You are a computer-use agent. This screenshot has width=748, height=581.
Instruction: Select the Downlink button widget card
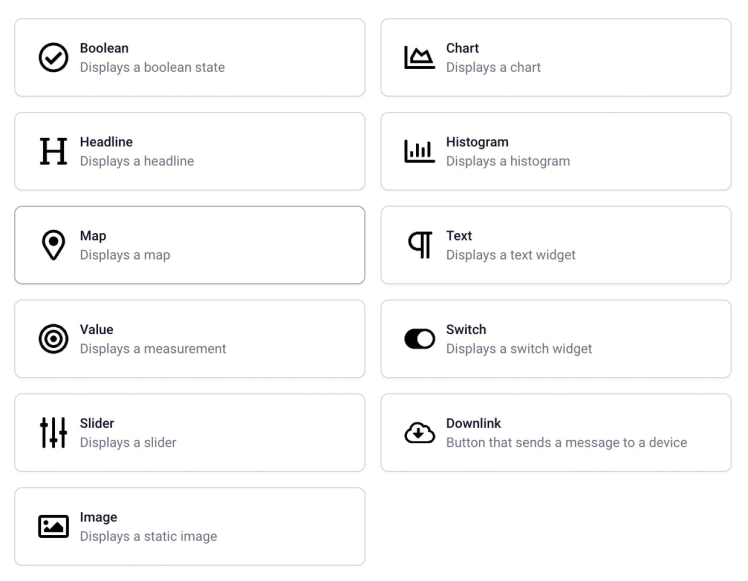[555, 433]
